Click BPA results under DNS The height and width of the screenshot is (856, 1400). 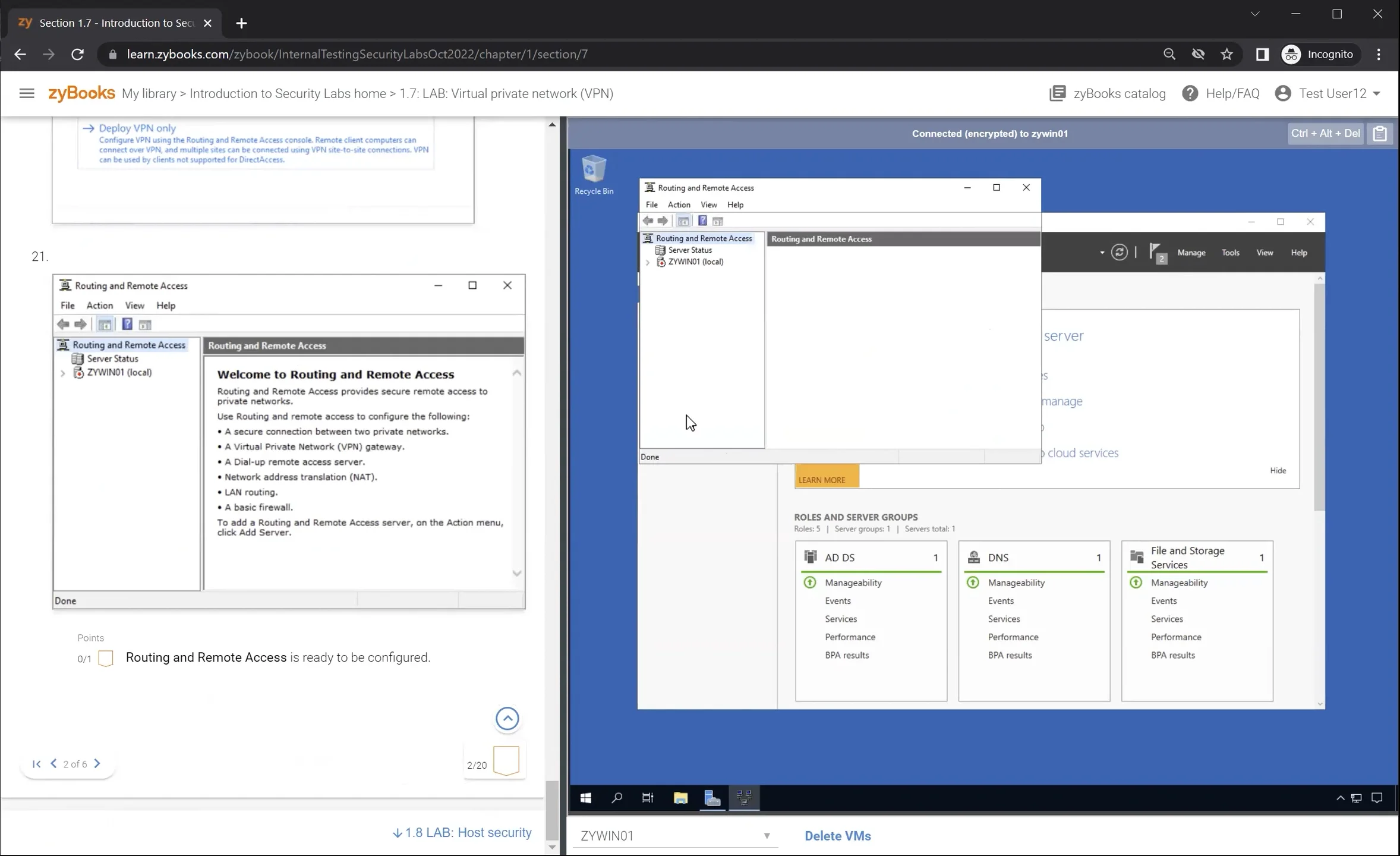tap(1010, 655)
